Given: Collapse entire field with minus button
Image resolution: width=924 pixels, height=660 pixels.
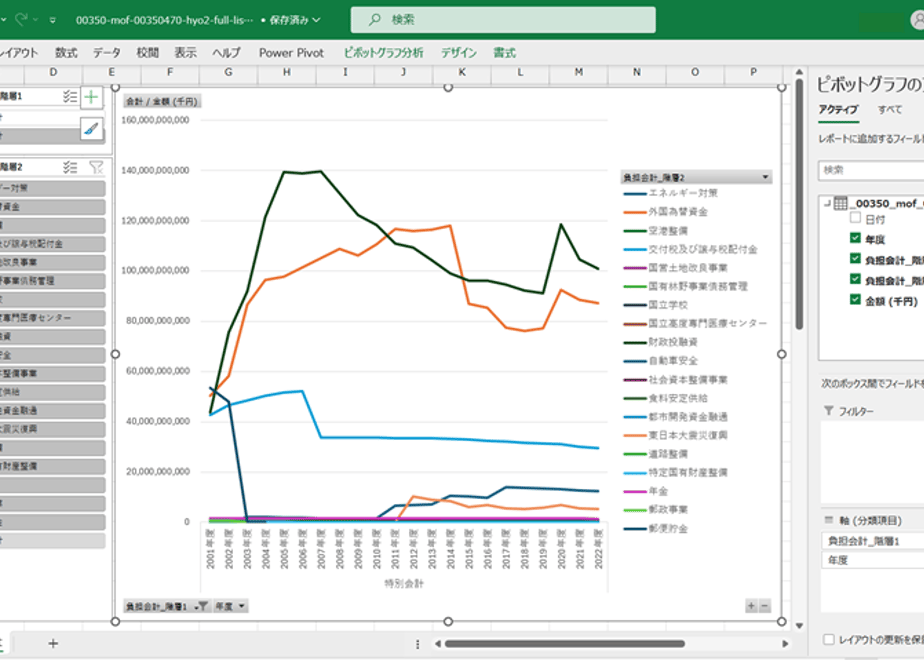Looking at the screenshot, I should [765, 606].
